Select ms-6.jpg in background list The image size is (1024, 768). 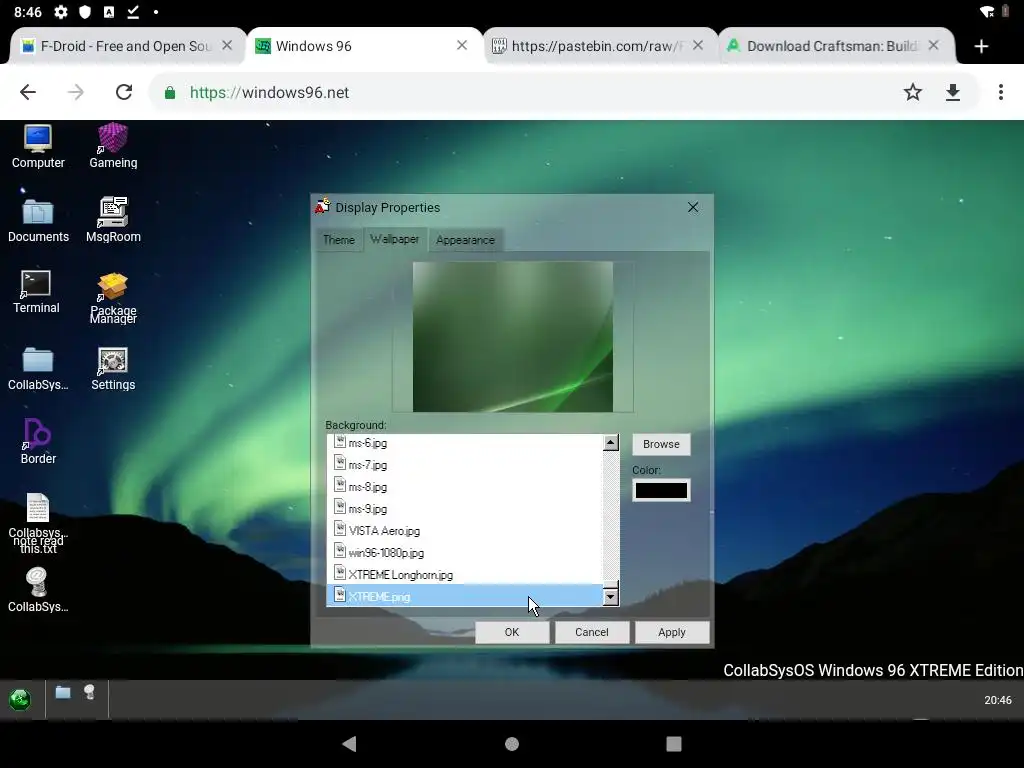464,443
